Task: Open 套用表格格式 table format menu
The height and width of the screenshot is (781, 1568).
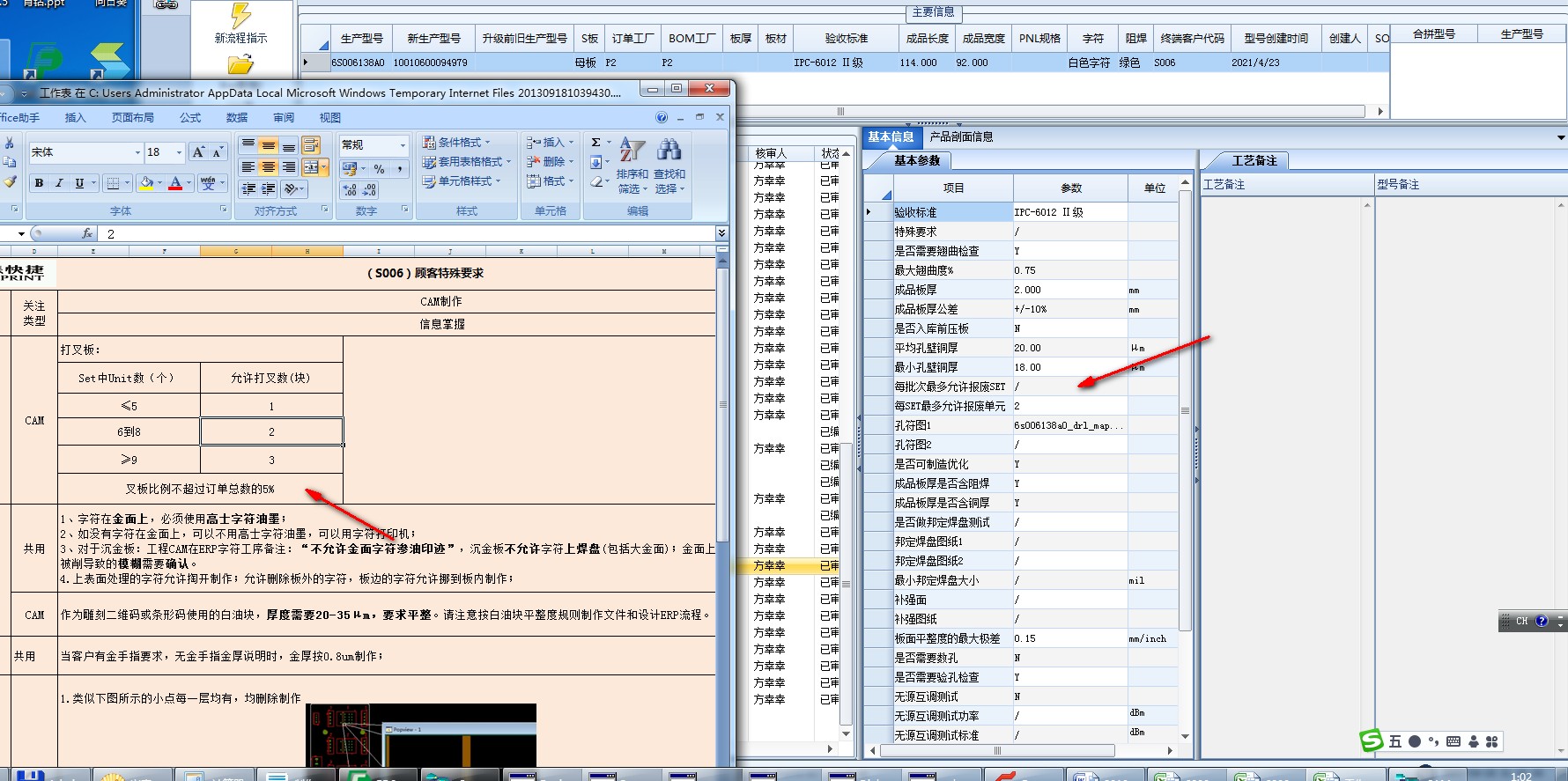Action: tap(466, 162)
